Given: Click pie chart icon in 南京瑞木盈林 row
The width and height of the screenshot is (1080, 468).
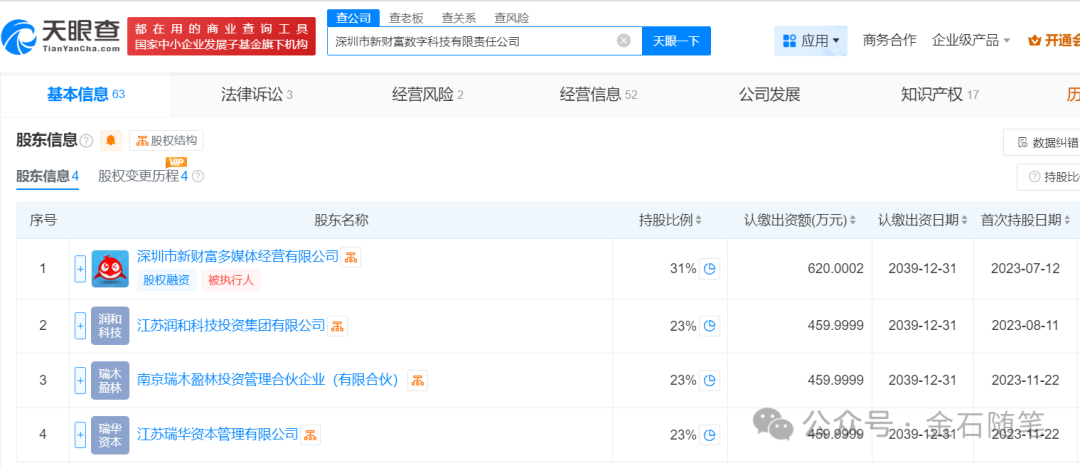Looking at the screenshot, I should [710, 380].
